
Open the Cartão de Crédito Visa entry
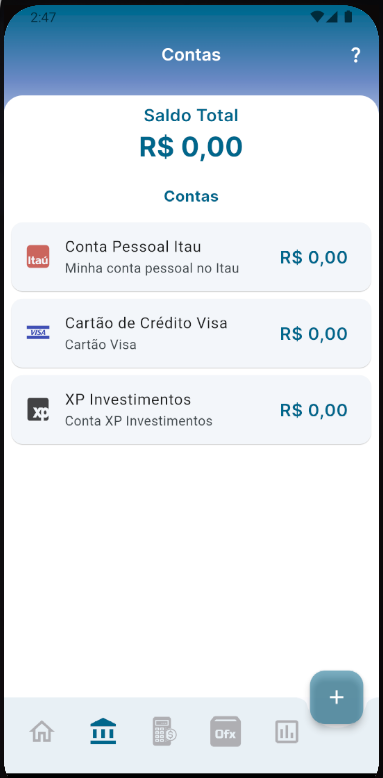tap(191, 333)
